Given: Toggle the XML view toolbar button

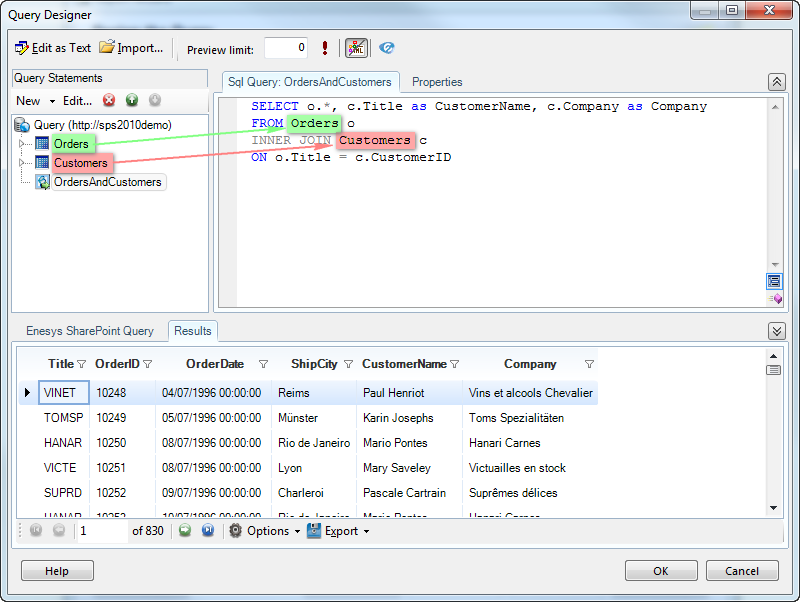Looking at the screenshot, I should pos(356,48).
